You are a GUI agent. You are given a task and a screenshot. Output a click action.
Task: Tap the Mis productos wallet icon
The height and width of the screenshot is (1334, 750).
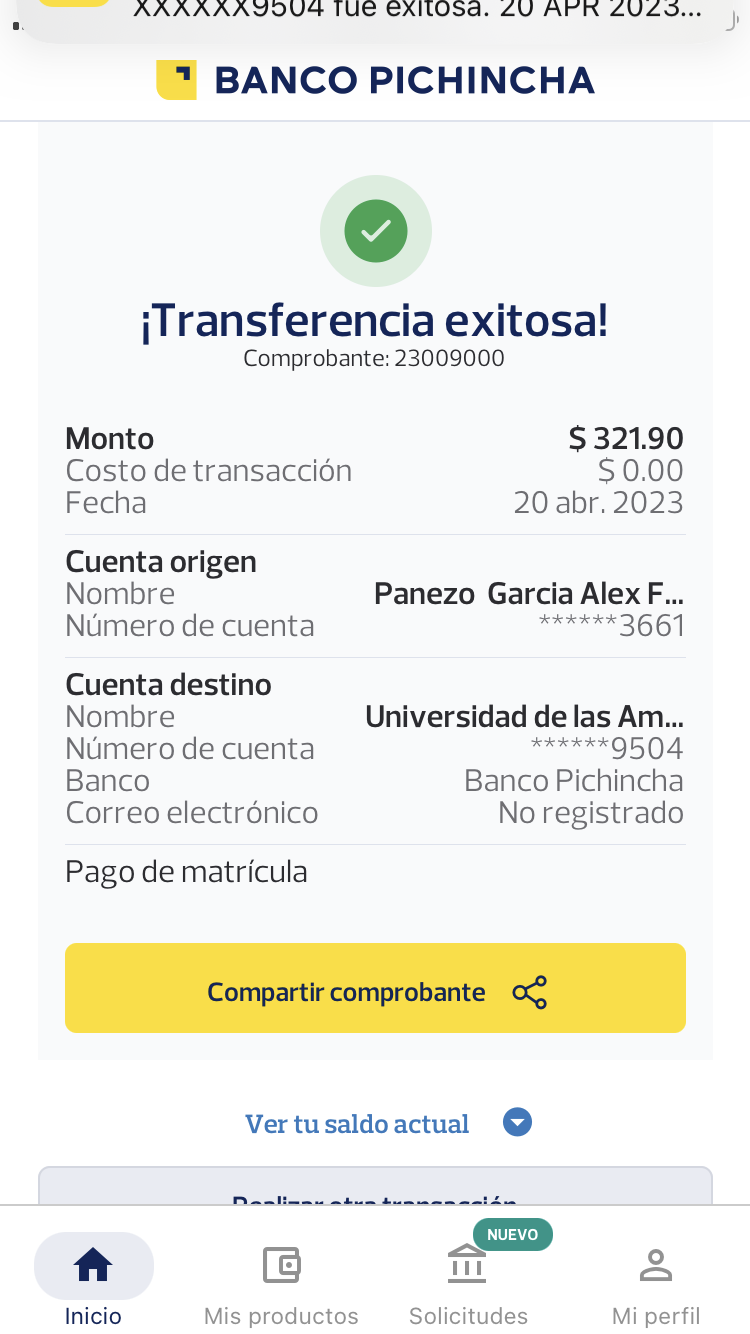[x=281, y=1265]
